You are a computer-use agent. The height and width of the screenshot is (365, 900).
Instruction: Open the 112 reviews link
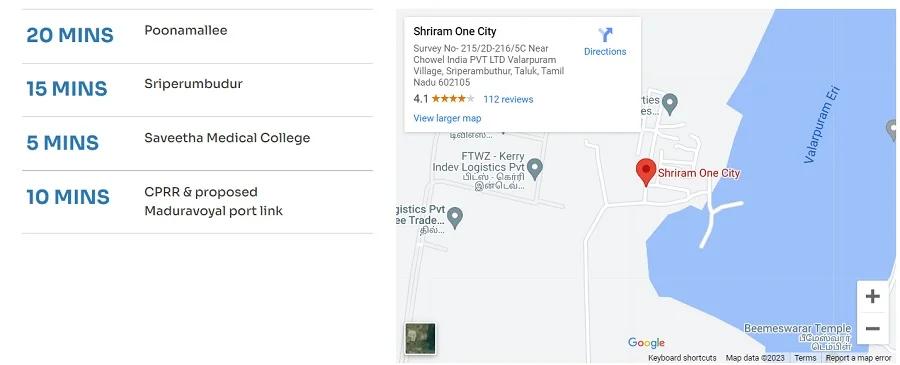508,99
